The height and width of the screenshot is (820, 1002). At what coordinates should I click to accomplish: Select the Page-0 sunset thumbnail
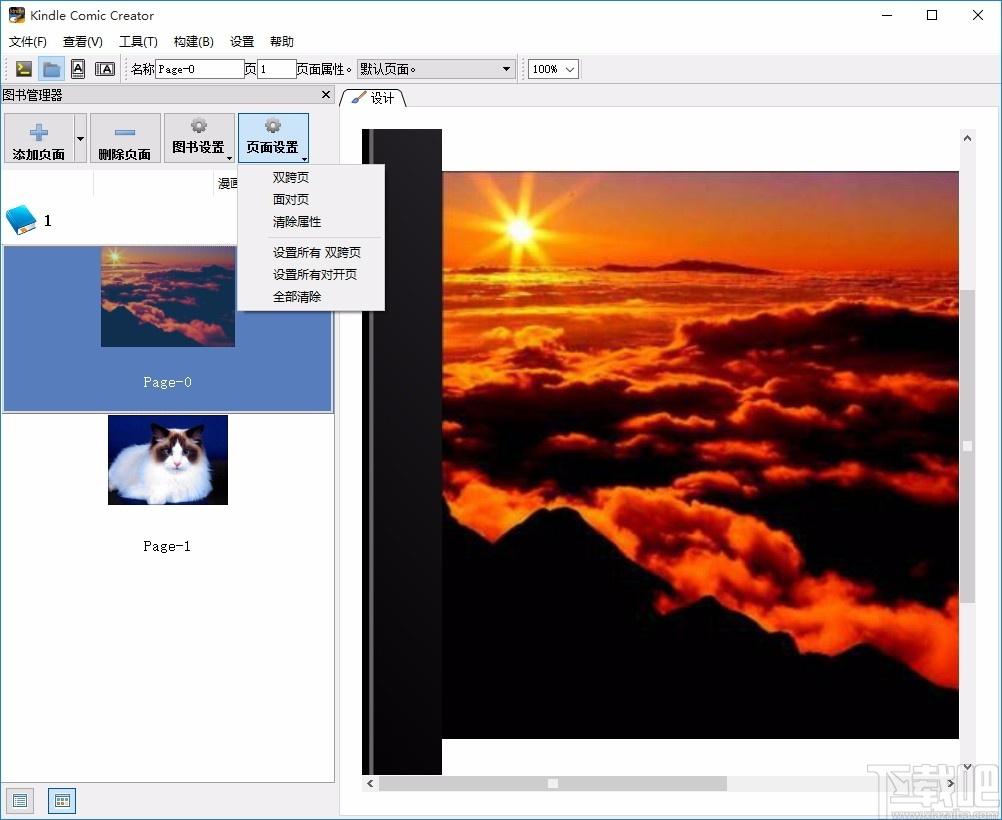[168, 297]
